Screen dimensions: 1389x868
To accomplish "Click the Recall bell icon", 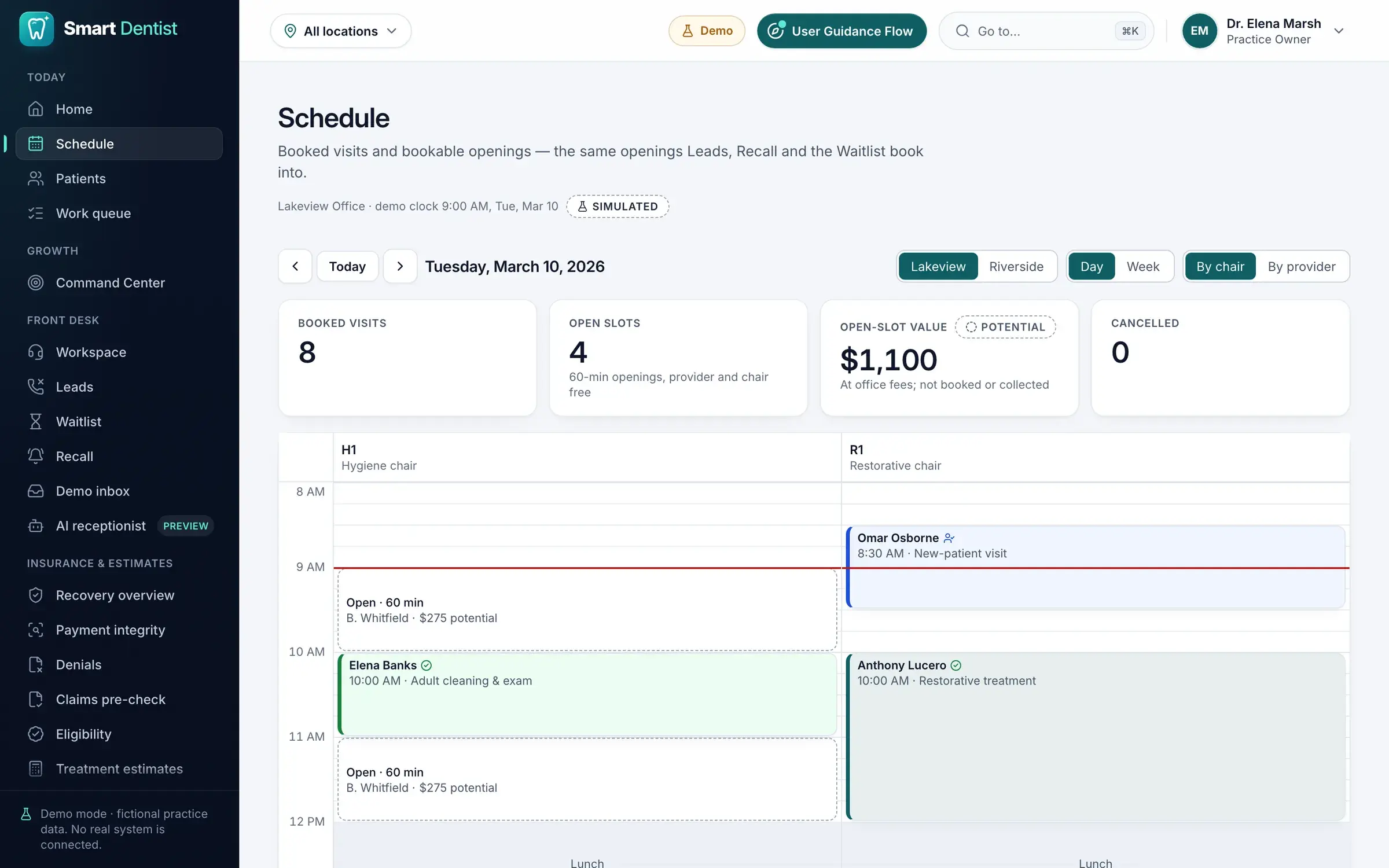I will (x=36, y=456).
